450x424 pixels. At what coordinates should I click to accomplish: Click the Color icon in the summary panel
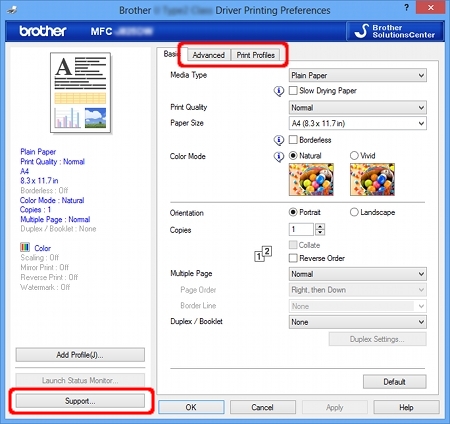tap(25, 247)
